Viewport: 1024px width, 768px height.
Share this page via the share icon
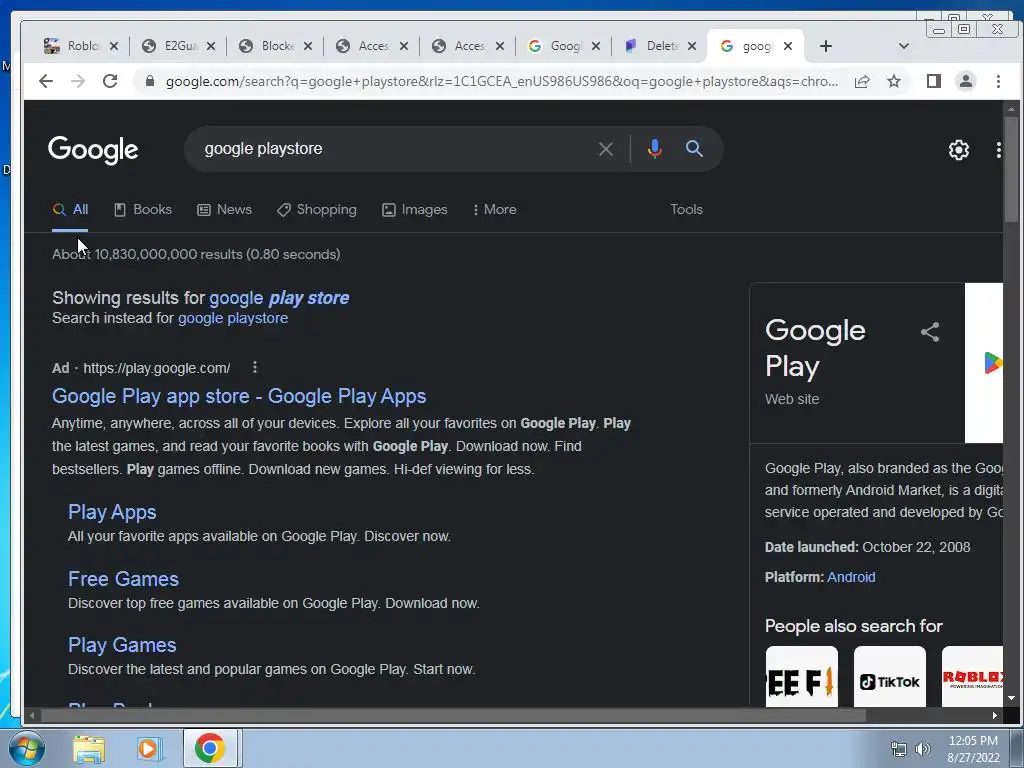[x=862, y=81]
